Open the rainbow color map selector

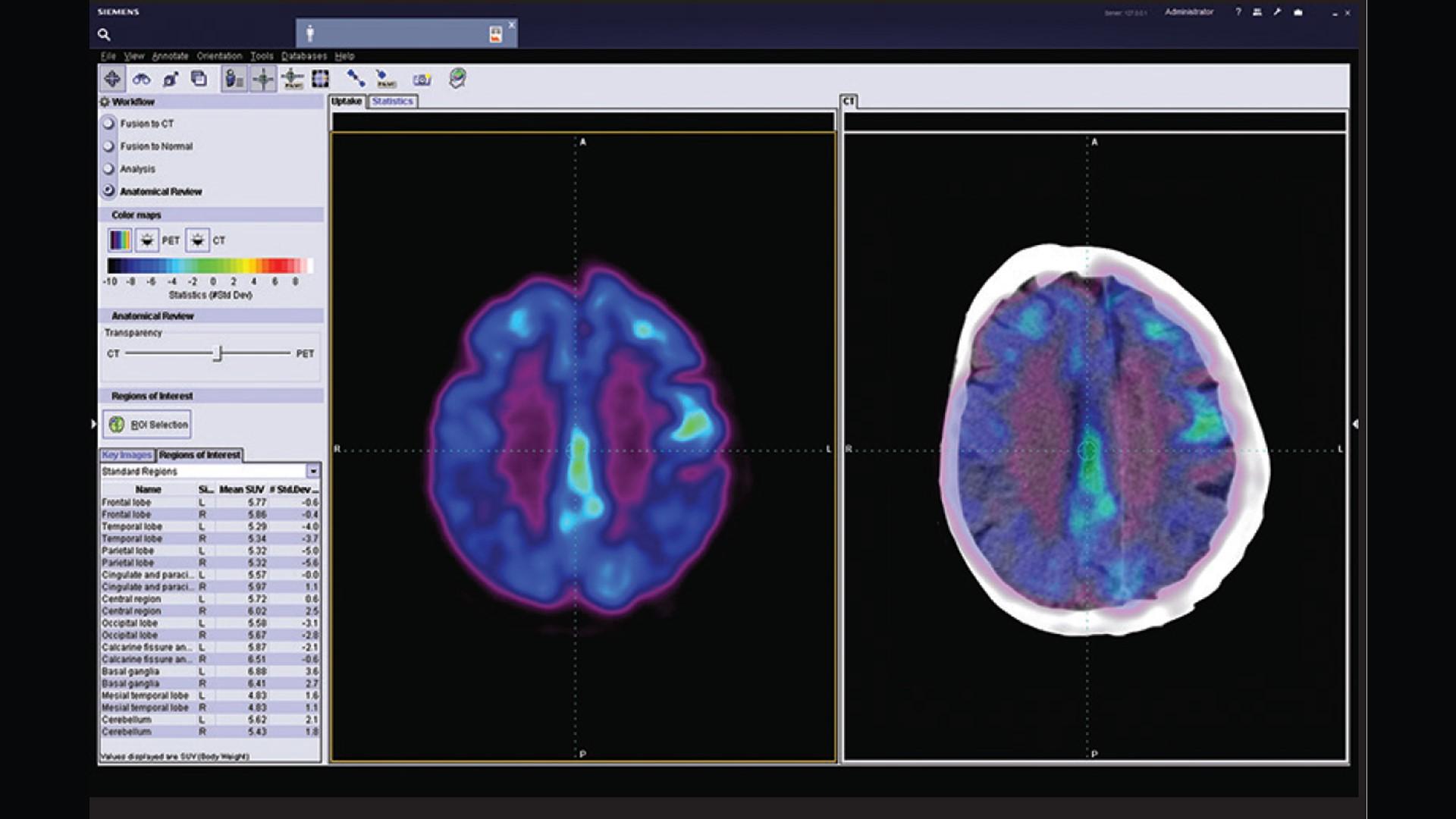pyautogui.click(x=119, y=240)
